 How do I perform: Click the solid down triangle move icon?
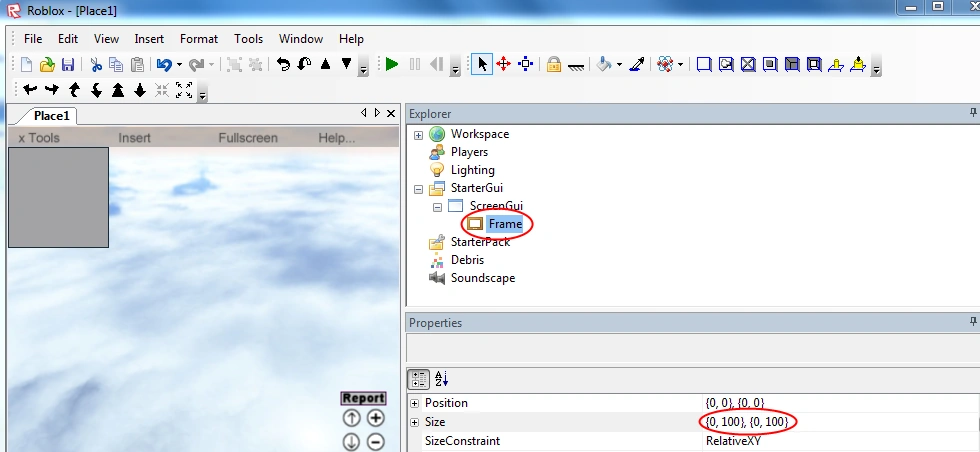(x=346, y=64)
